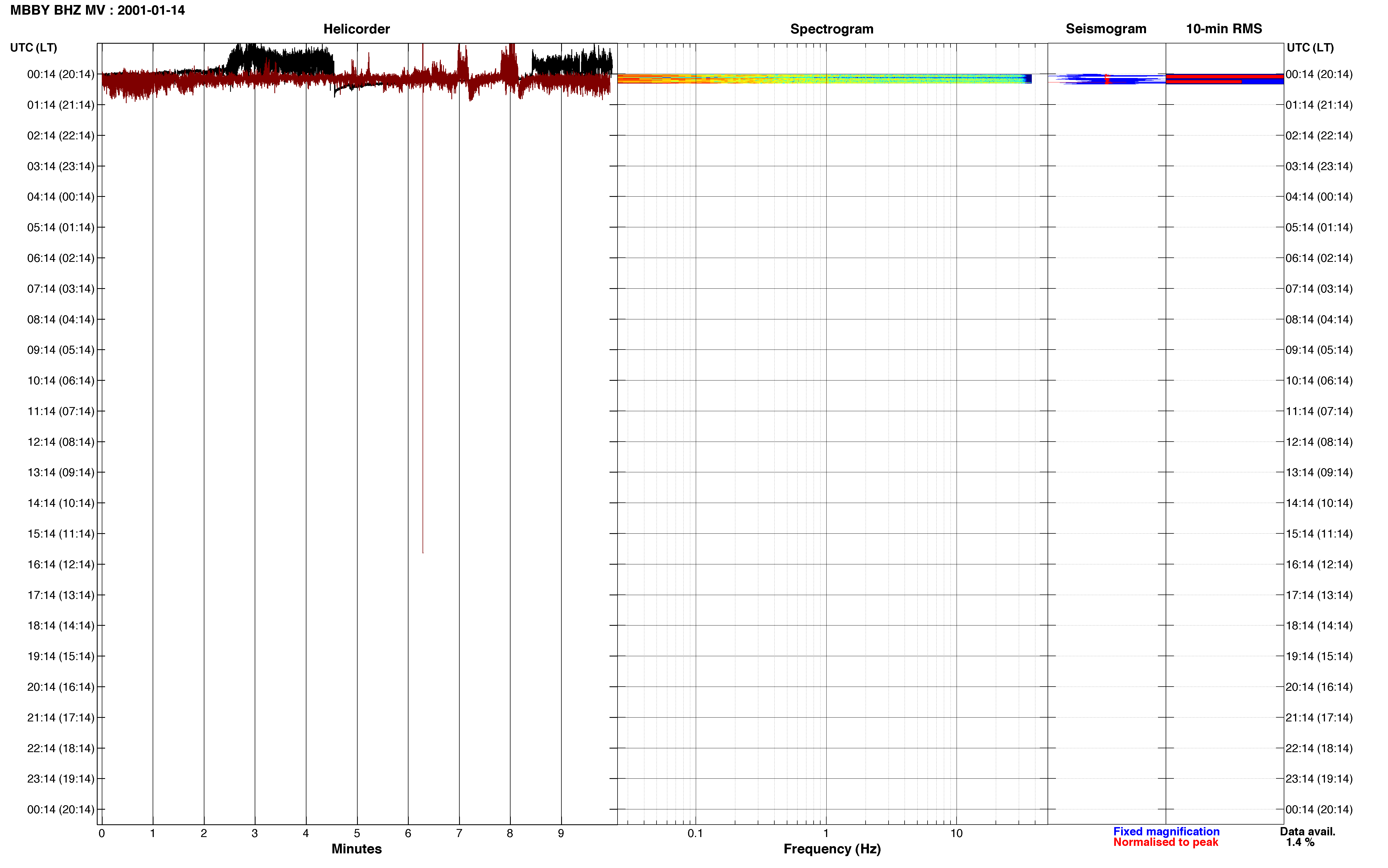The width and height of the screenshot is (1388, 868).
Task: Click "20:14 (16:14)" on the helicorder time axis
Action: click(61, 687)
